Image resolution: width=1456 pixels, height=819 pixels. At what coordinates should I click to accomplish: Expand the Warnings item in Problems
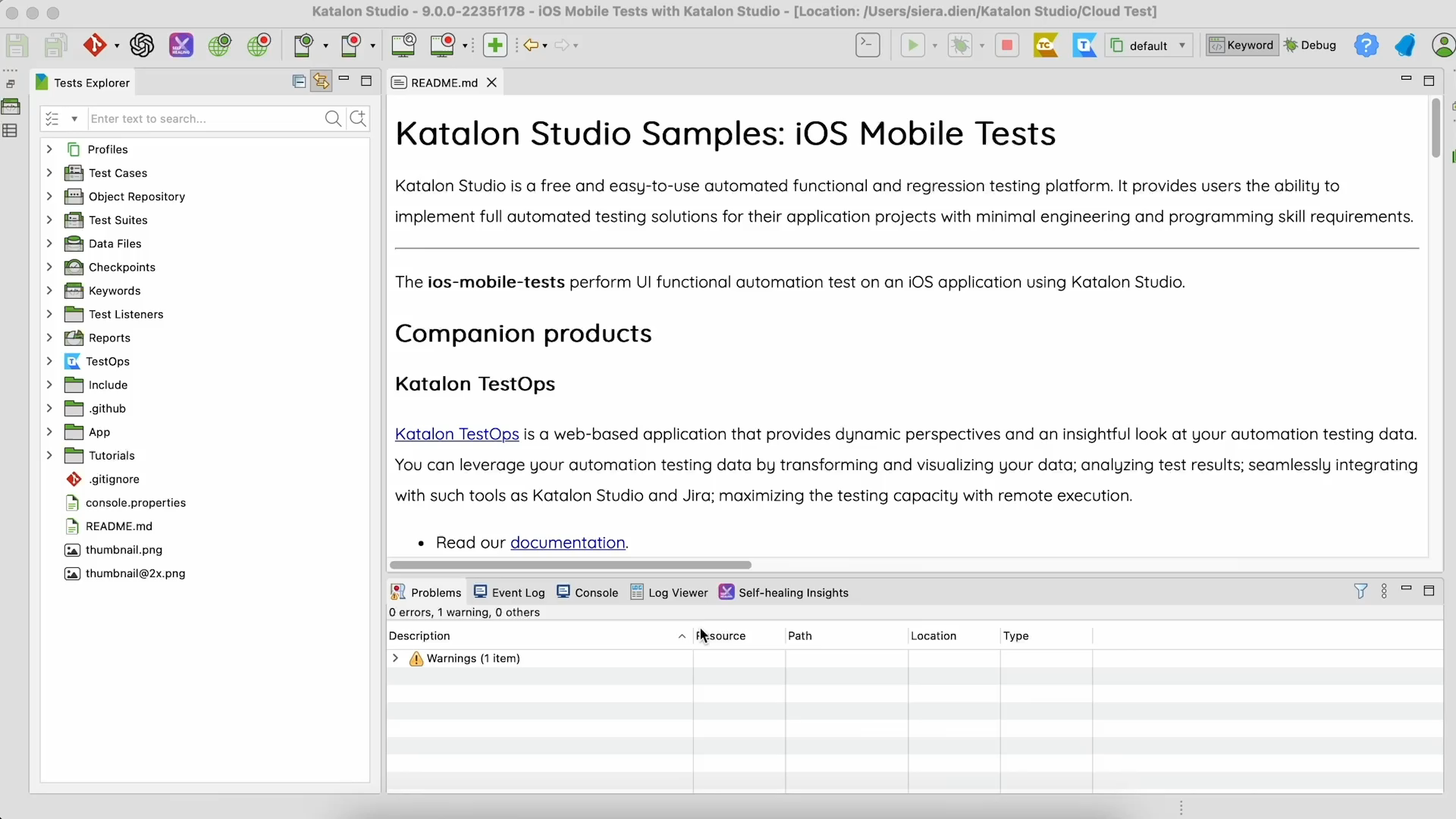pyautogui.click(x=395, y=659)
